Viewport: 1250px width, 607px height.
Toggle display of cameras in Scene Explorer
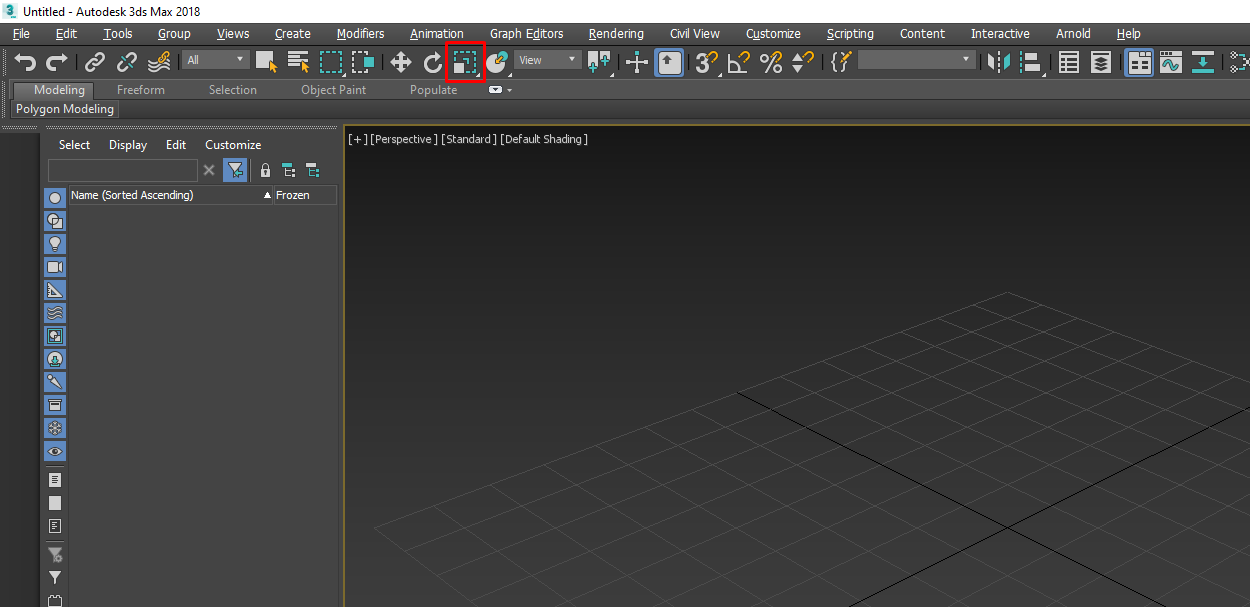pos(55,267)
